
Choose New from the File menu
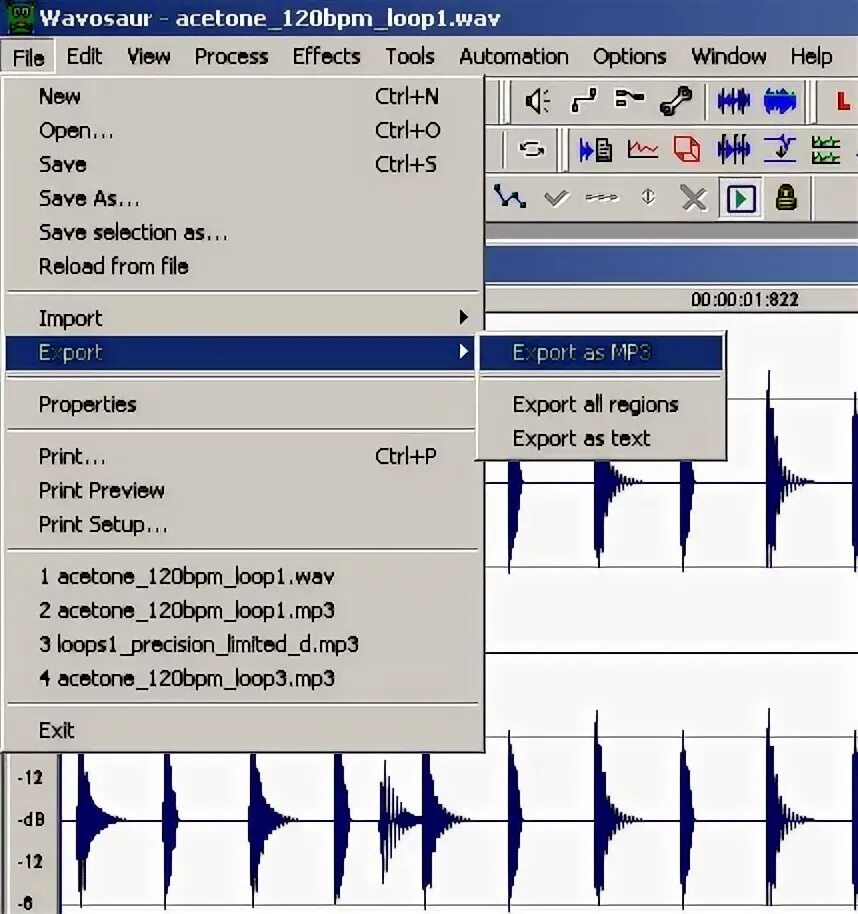tap(242, 96)
